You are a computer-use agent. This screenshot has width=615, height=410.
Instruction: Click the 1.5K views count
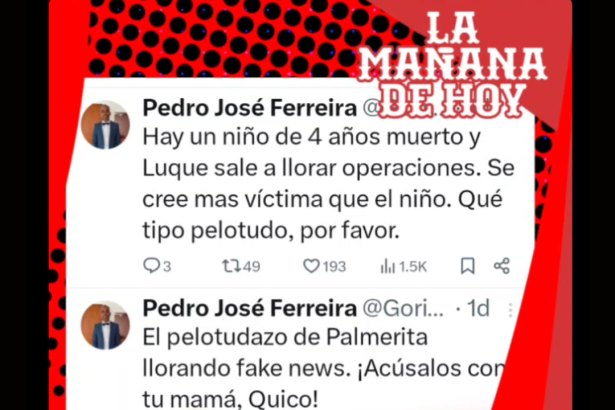(x=413, y=267)
